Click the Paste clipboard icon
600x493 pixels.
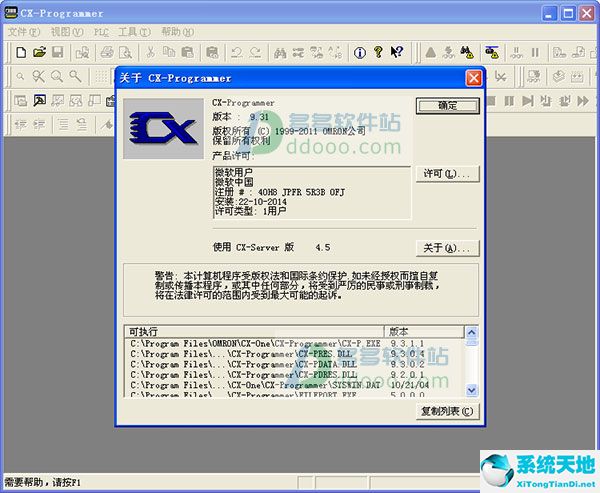tap(187, 52)
